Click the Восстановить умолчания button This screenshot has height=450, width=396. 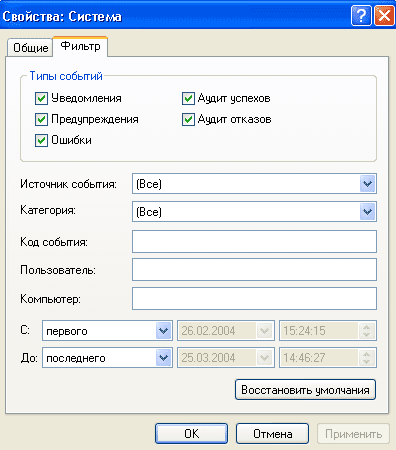(305, 390)
